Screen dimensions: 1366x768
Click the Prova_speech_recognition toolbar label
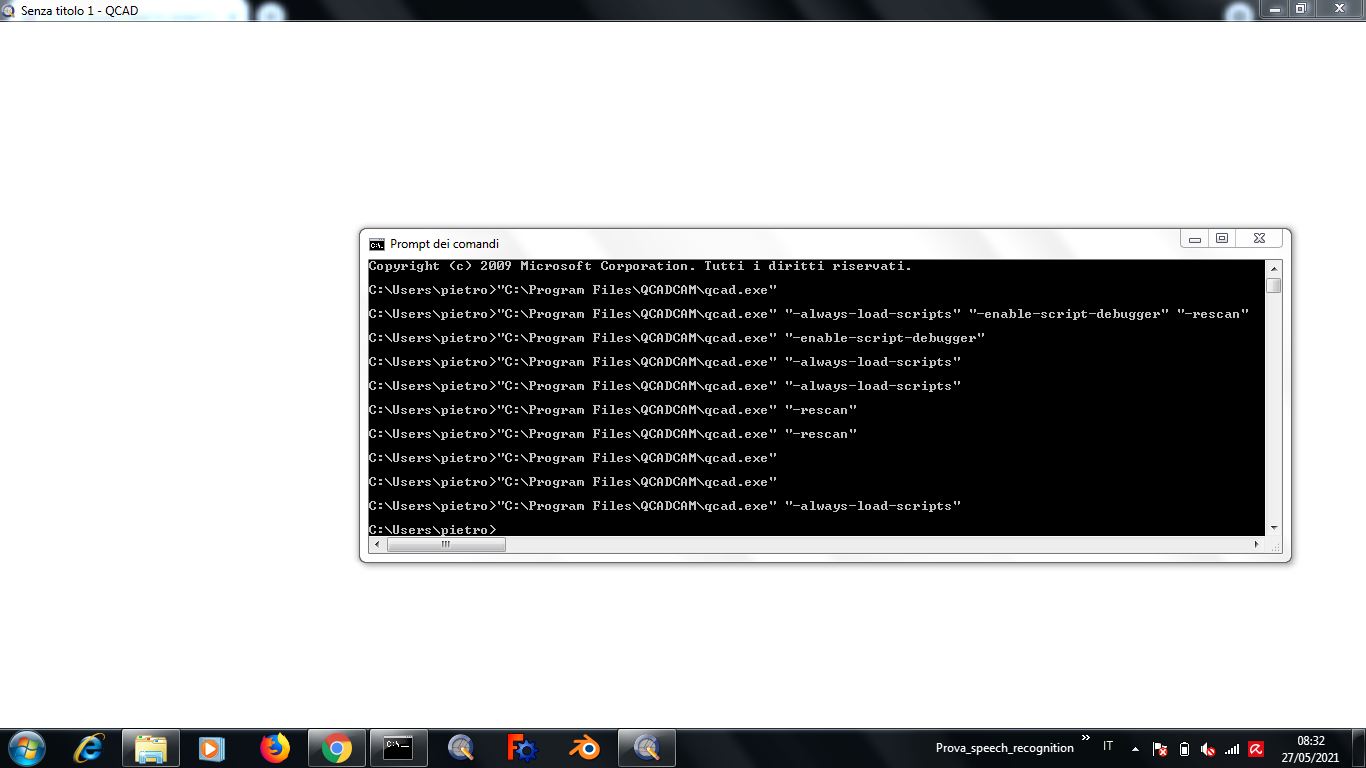(1004, 748)
